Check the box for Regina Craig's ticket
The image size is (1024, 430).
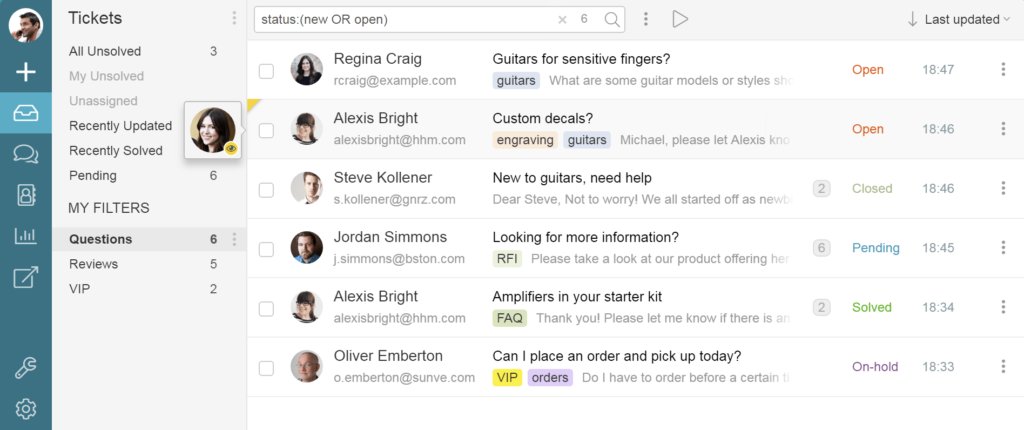tap(266, 71)
